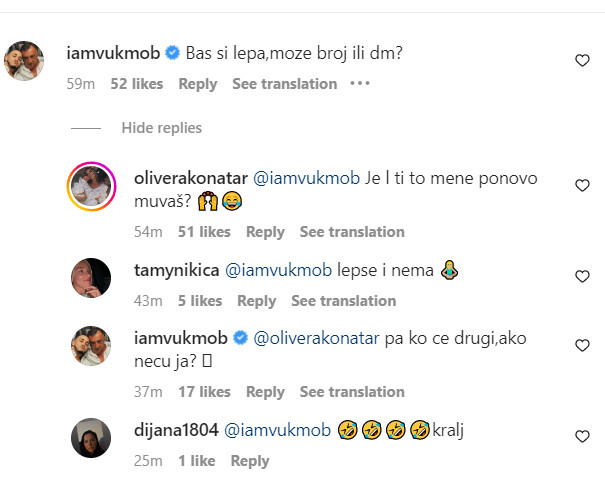Tap heart on tamynikica's reply
The image size is (605, 496).
point(582,277)
